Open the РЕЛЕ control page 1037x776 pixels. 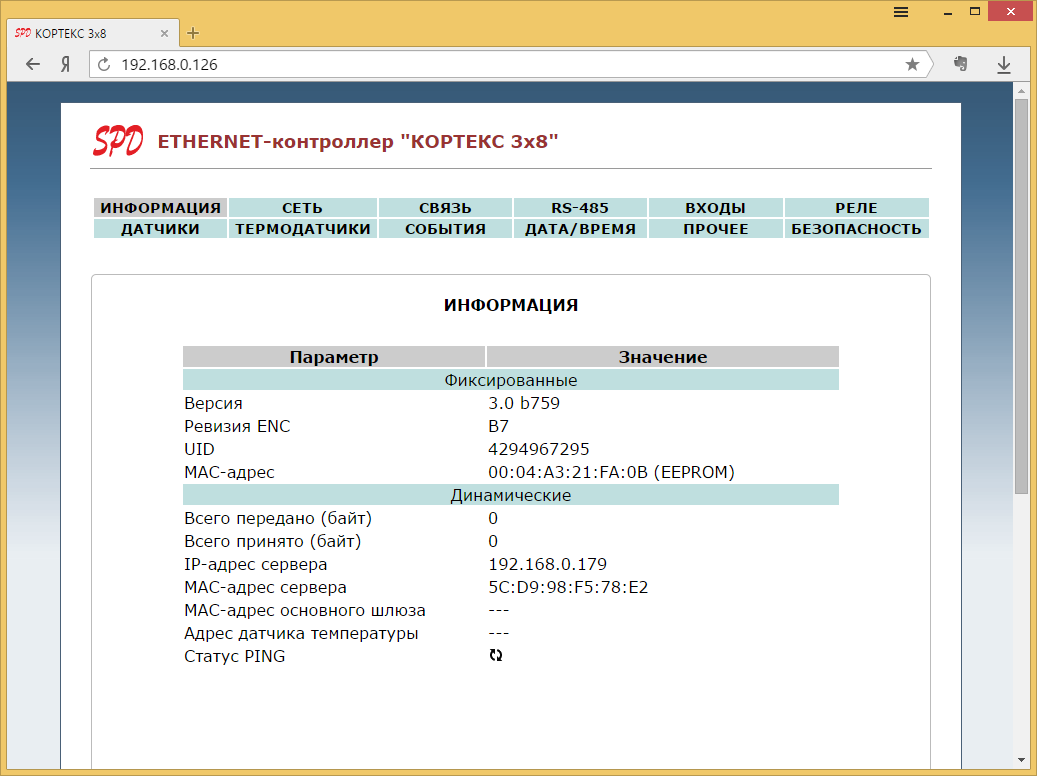856,208
